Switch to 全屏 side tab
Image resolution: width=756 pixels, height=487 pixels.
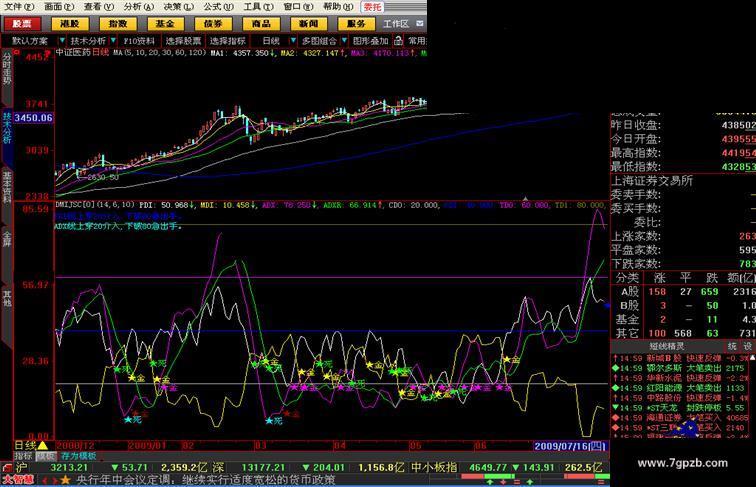[7, 239]
